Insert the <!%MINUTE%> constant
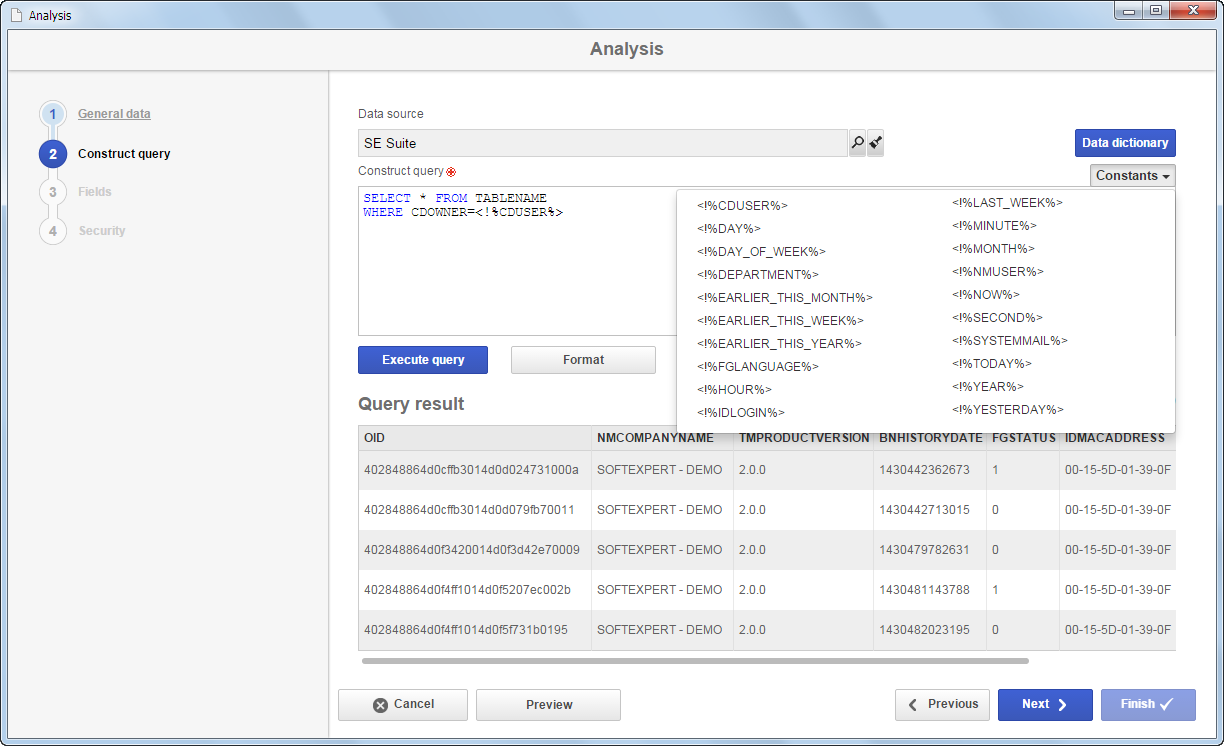 coord(994,226)
